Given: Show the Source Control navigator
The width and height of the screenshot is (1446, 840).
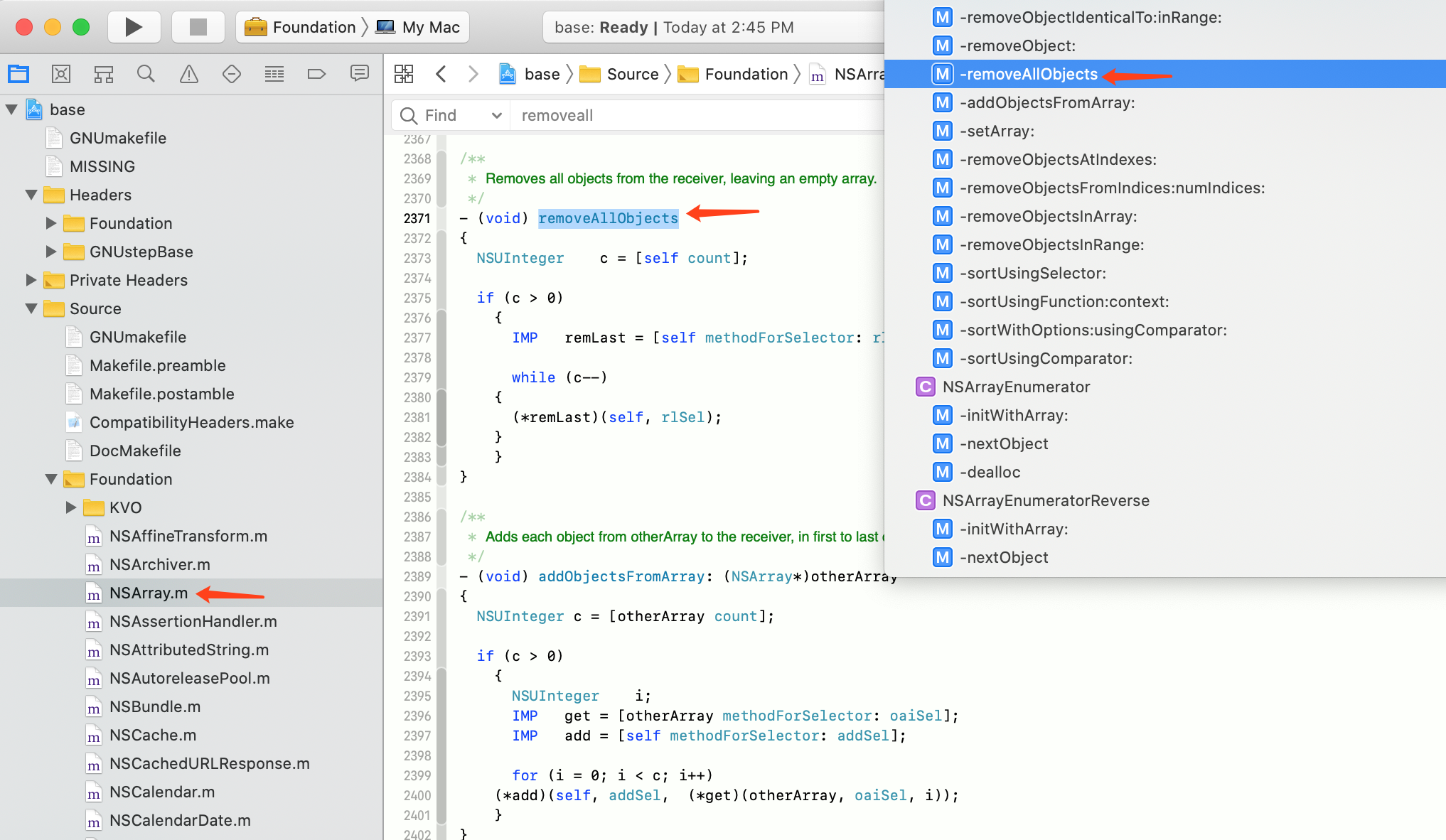Looking at the screenshot, I should pos(61,74).
